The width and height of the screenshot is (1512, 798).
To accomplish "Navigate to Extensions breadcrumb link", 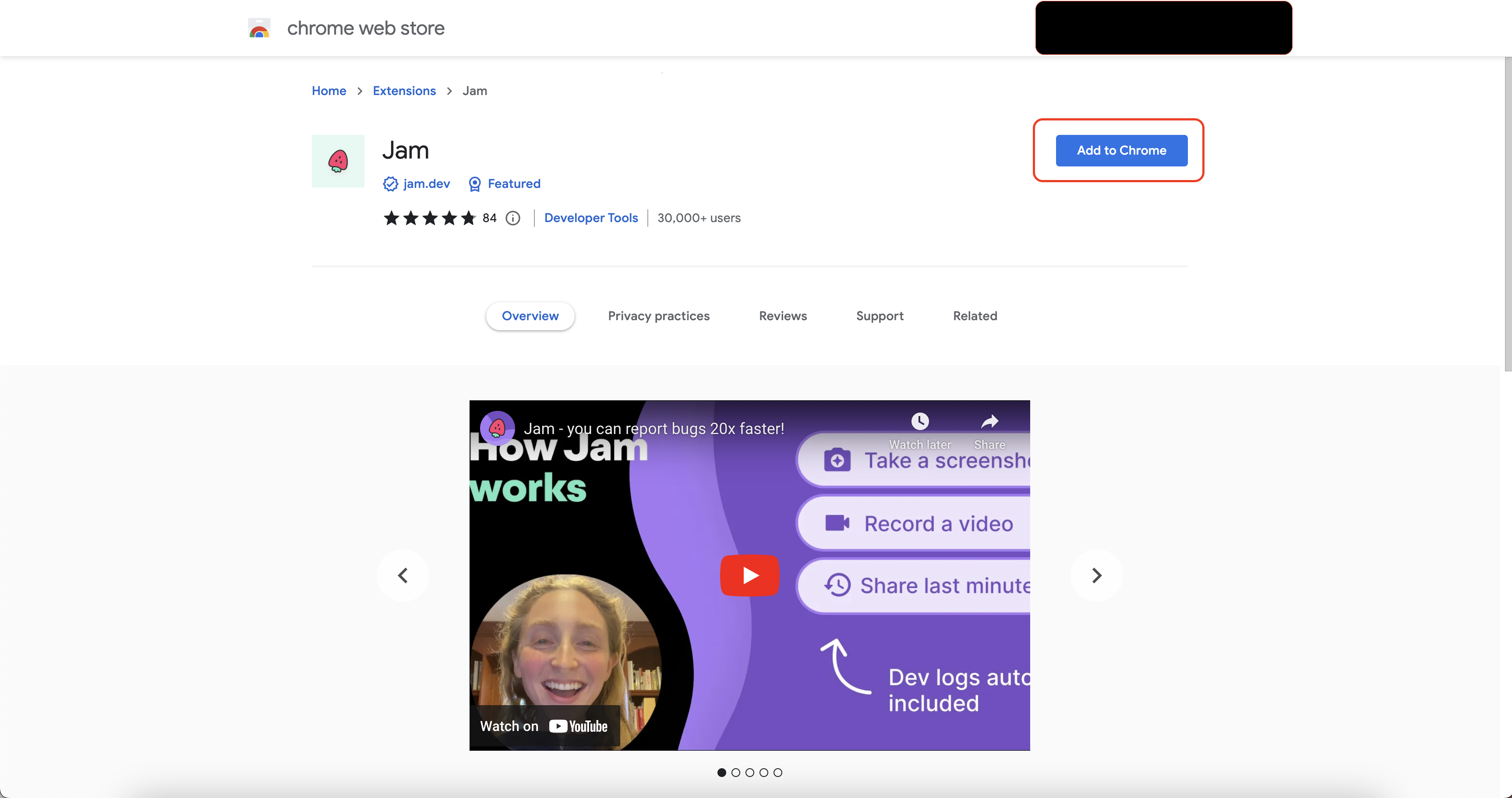I will click(x=404, y=91).
